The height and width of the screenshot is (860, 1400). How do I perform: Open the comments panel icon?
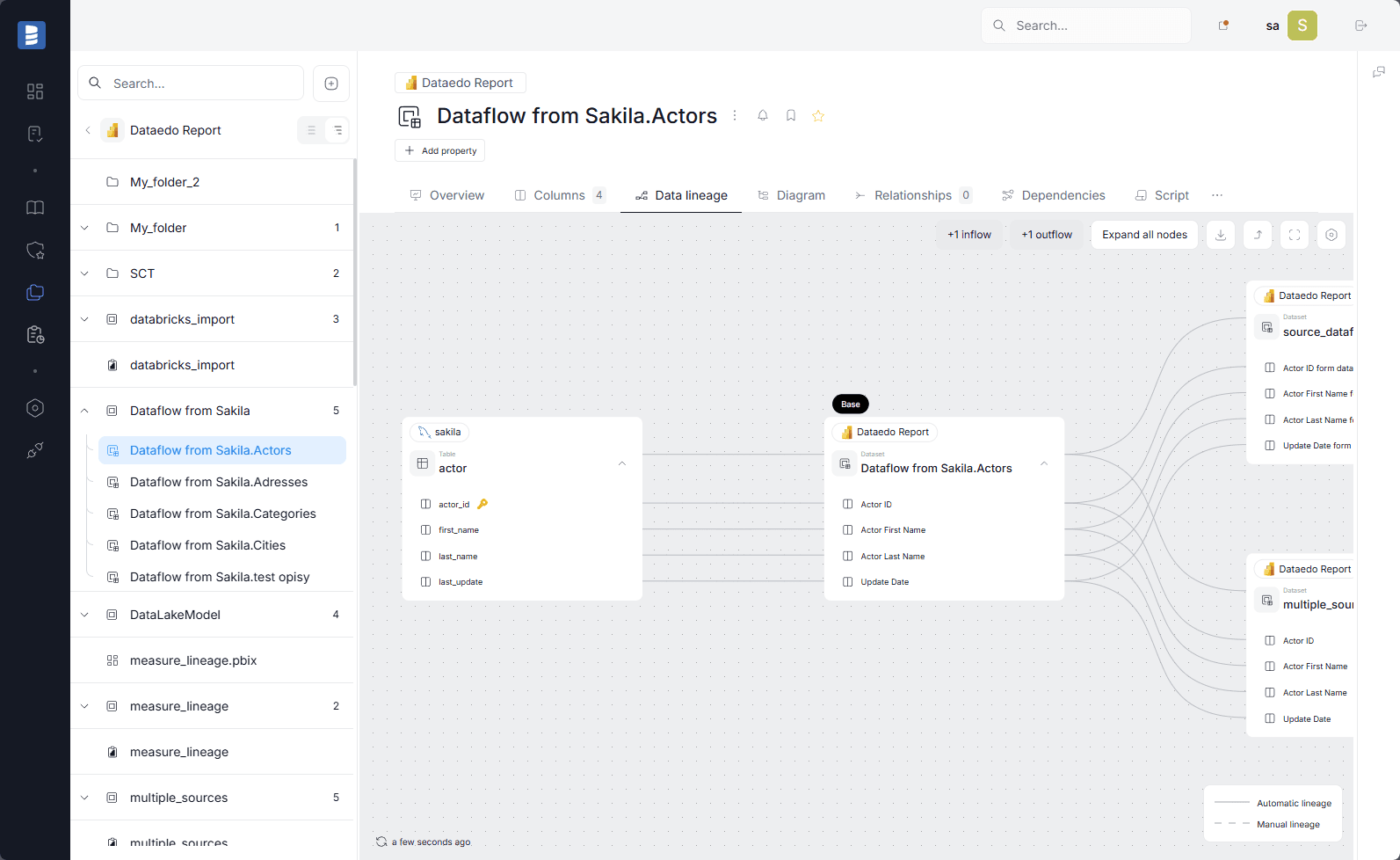[1379, 72]
